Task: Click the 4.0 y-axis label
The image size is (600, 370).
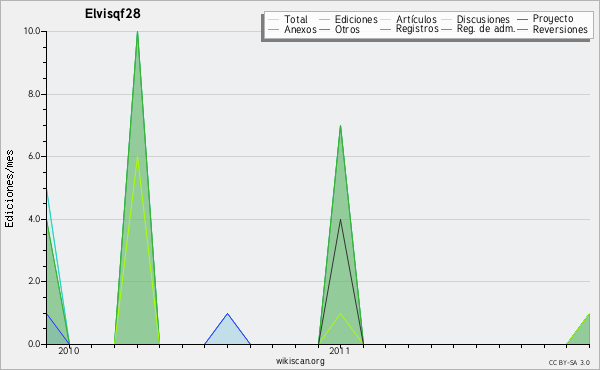Action: coord(34,219)
